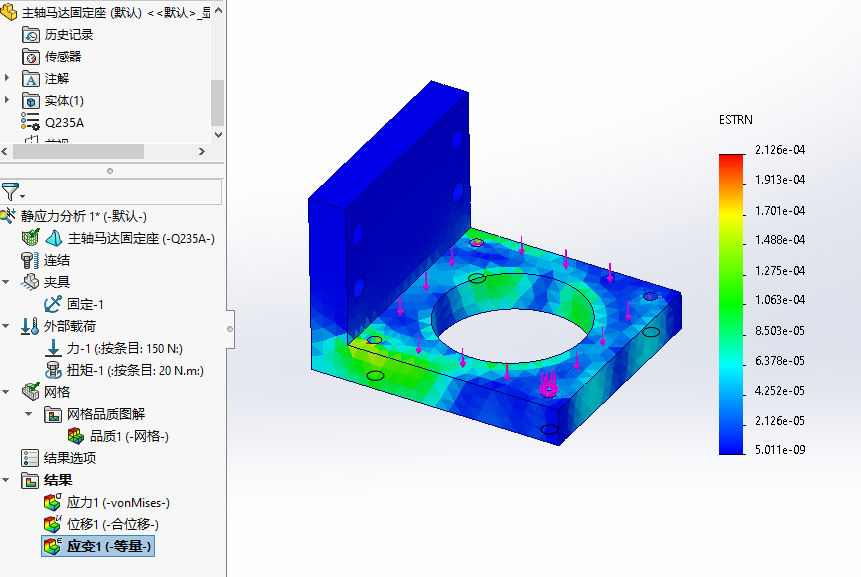Click the feature tree scroll down arrow
The image size is (861, 577).
pyautogui.click(x=218, y=135)
